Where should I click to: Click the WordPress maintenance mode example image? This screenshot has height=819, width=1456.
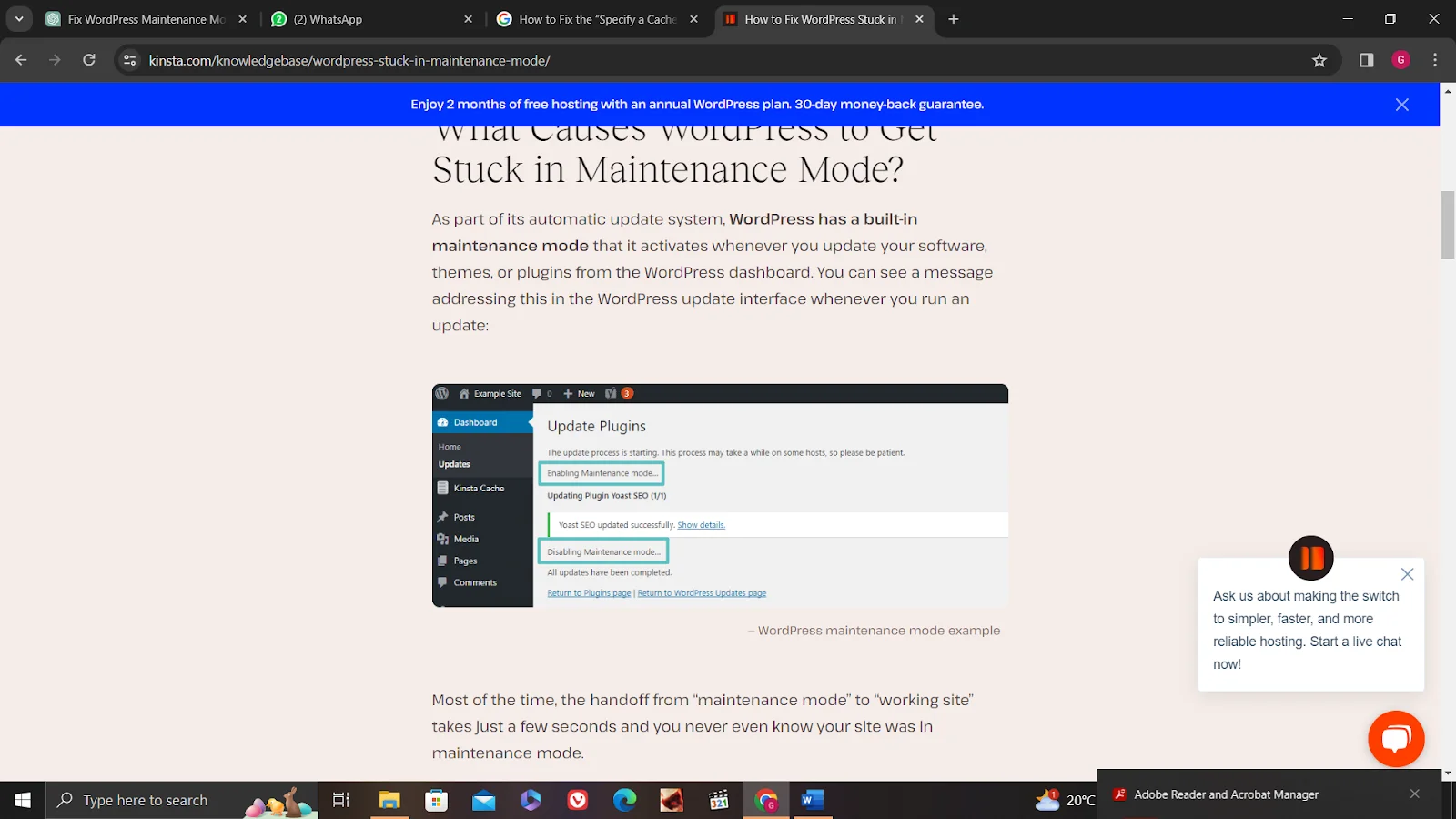click(720, 496)
